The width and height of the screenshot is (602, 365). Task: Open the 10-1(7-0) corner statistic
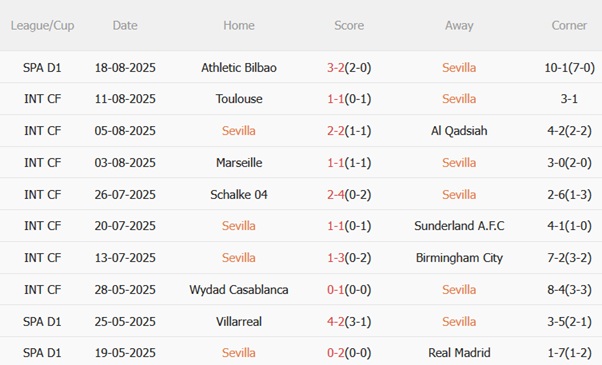point(569,68)
